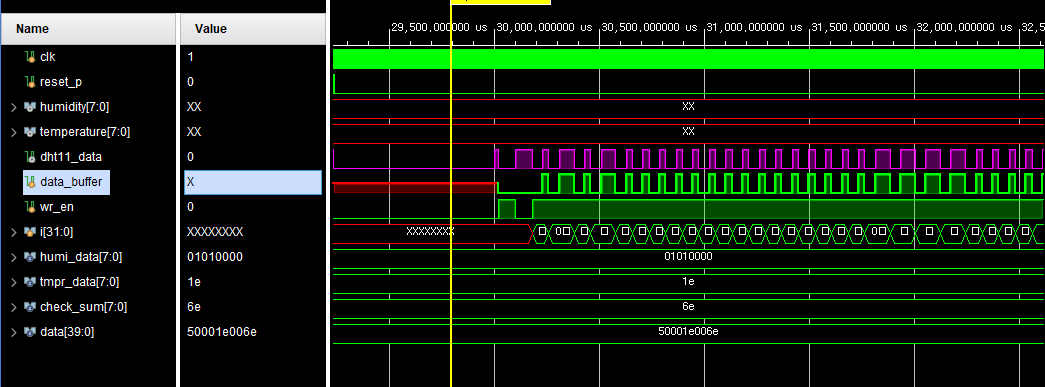Select the check_sum[7:0] signal name
This screenshot has height=387, width=1045.
point(83,307)
